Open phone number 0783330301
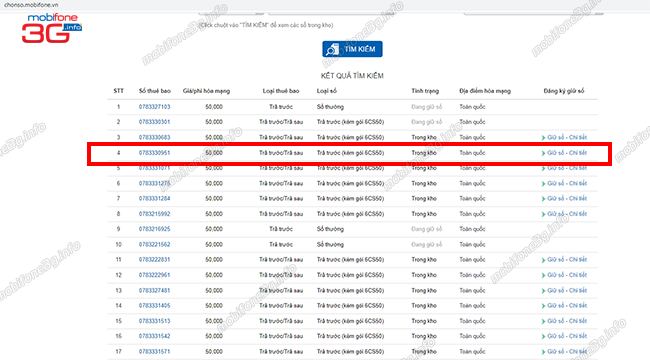This screenshot has height=360, width=650. (154, 122)
